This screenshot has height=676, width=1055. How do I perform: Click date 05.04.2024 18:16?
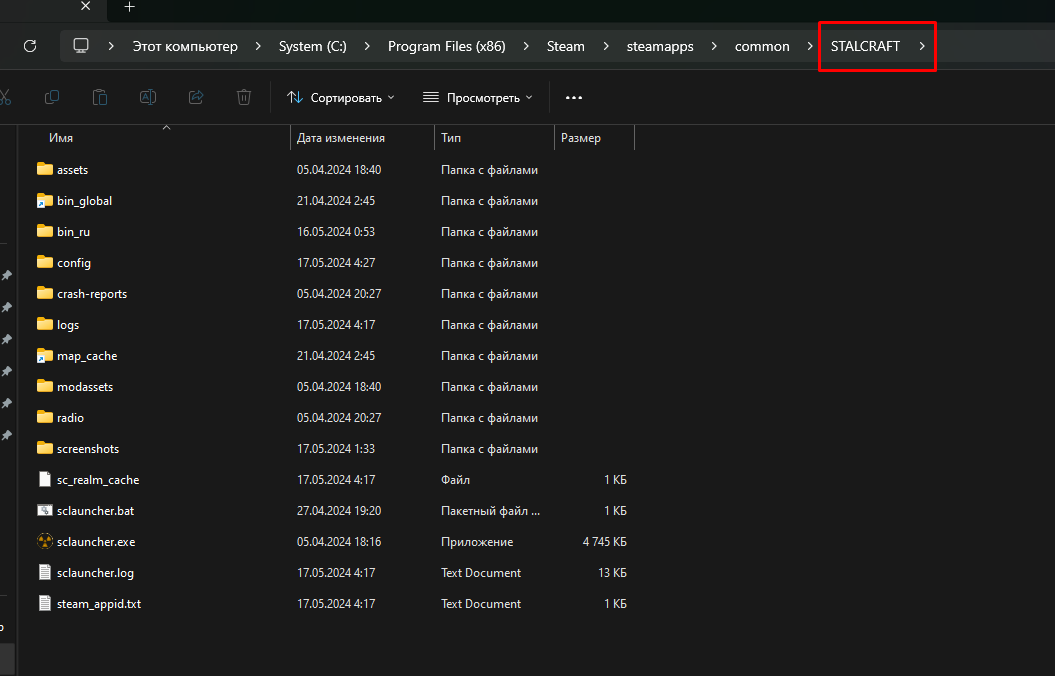tap(339, 541)
